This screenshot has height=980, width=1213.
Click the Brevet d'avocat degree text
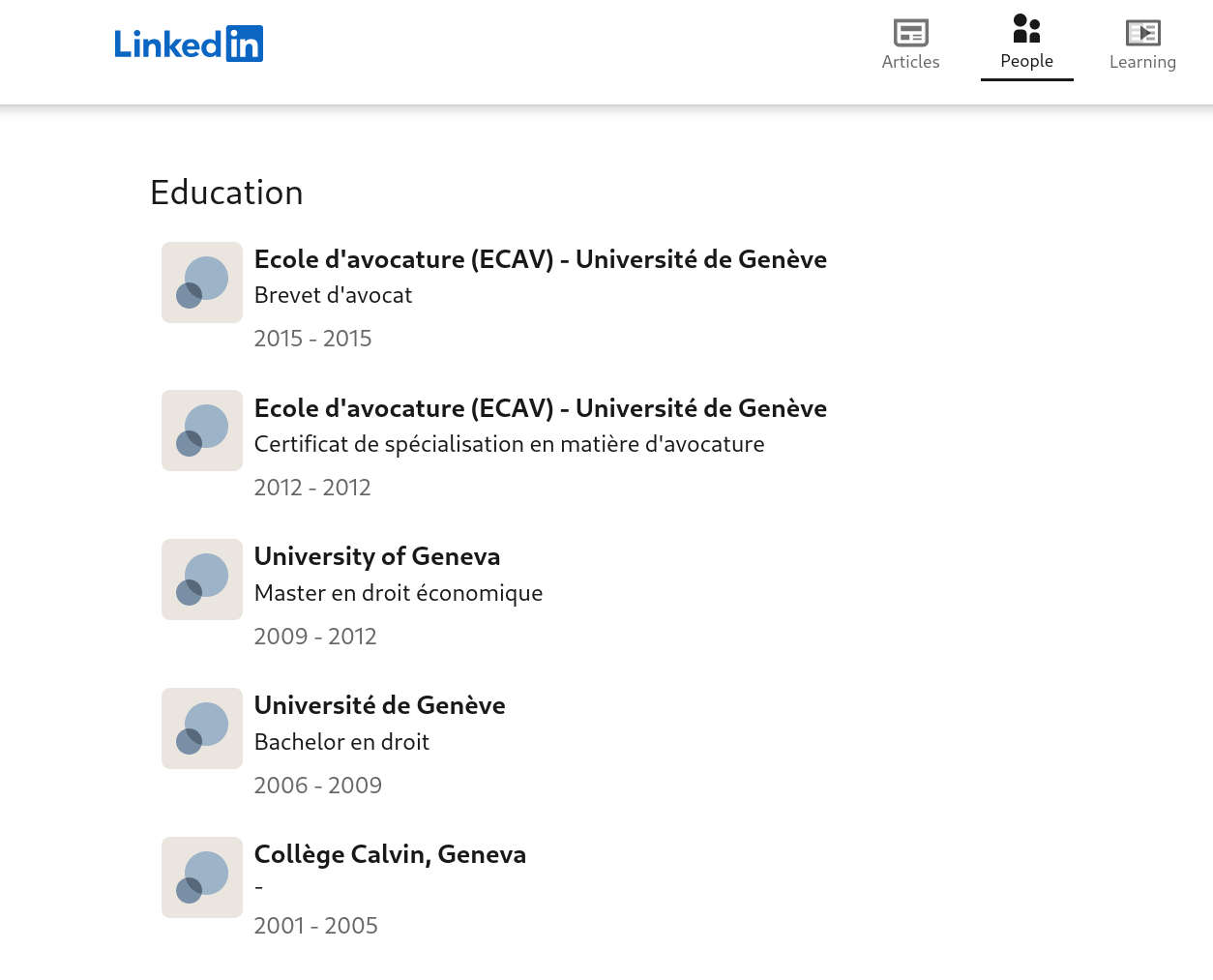(x=333, y=295)
